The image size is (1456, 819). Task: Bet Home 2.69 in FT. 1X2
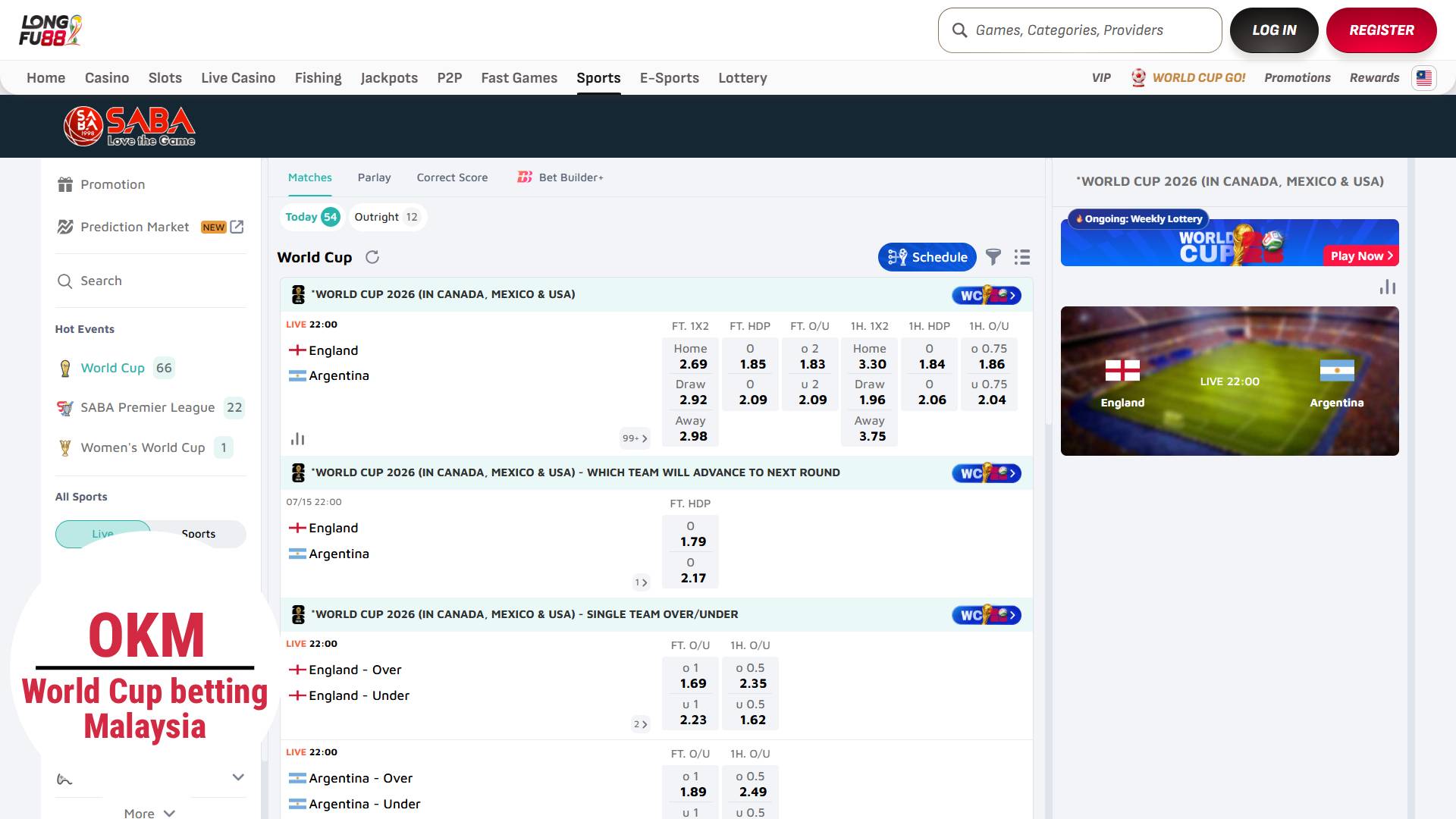691,356
